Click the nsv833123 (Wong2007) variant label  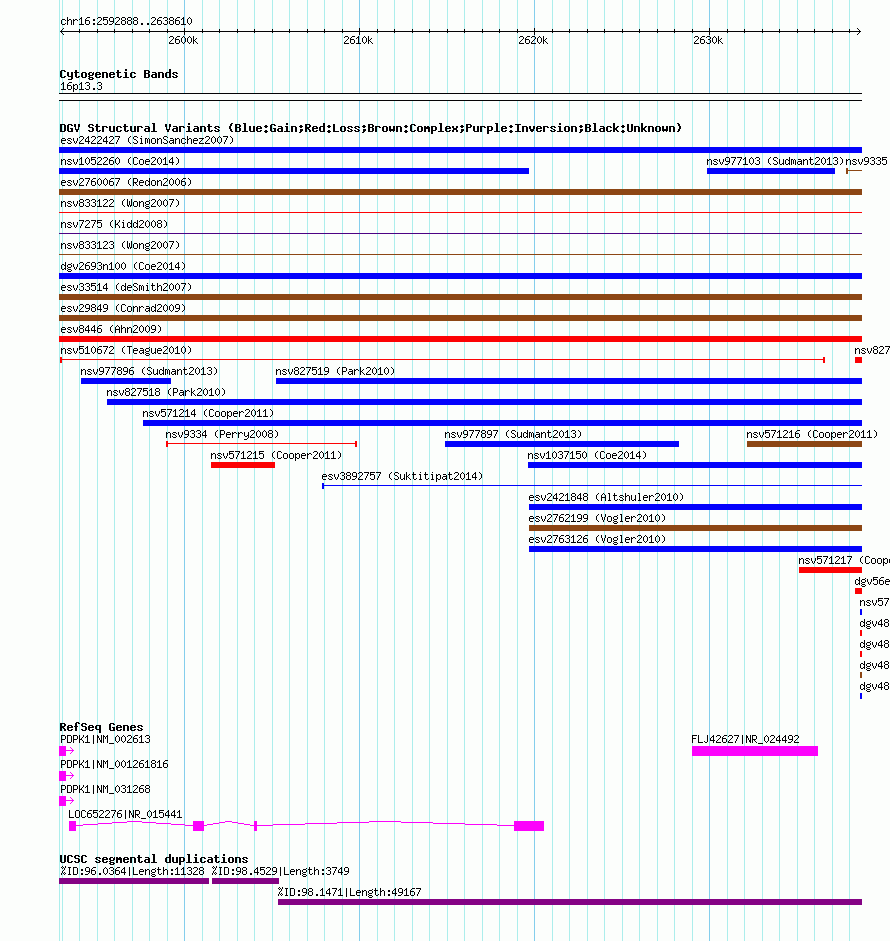(x=120, y=245)
